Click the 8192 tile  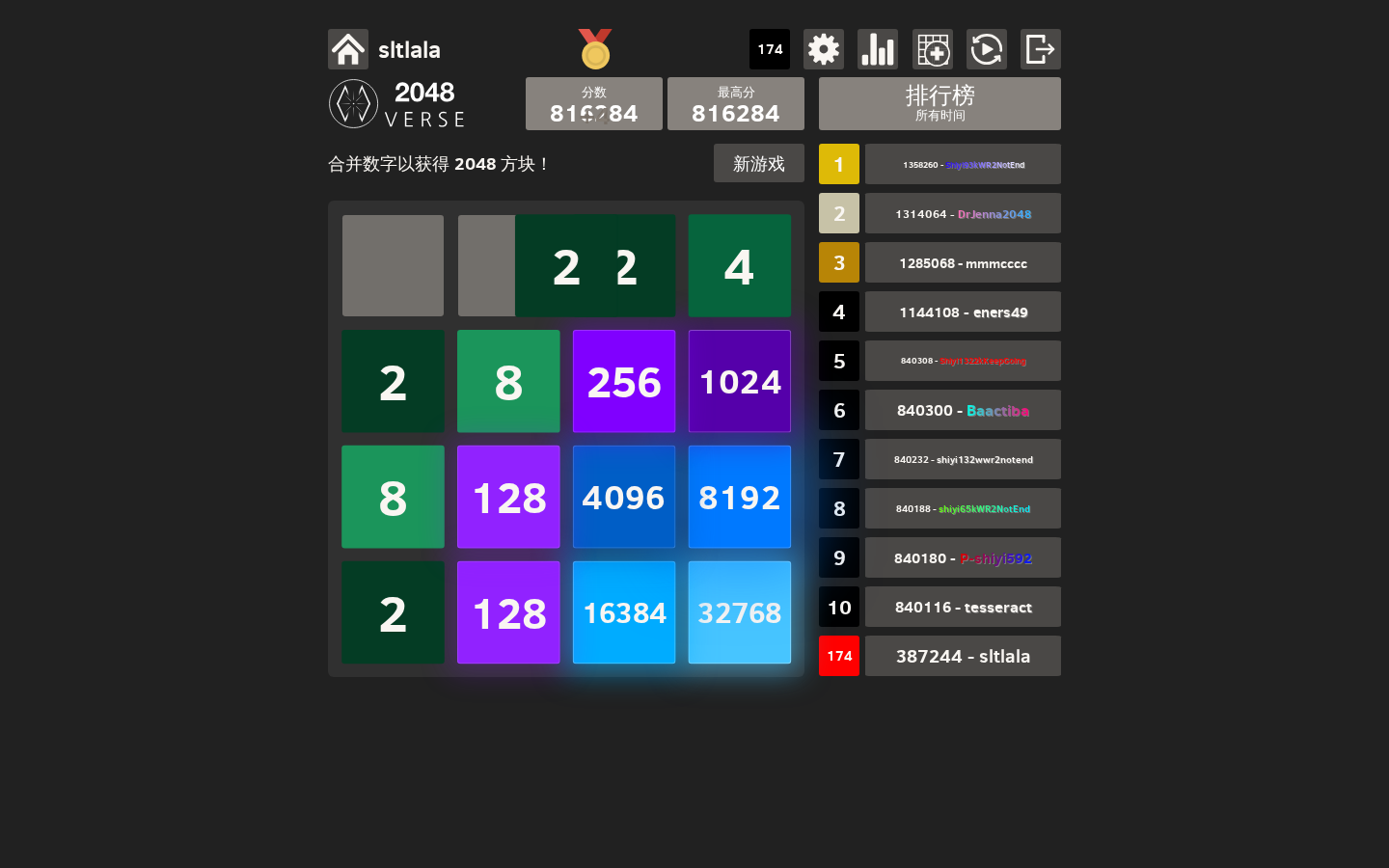[x=740, y=497]
